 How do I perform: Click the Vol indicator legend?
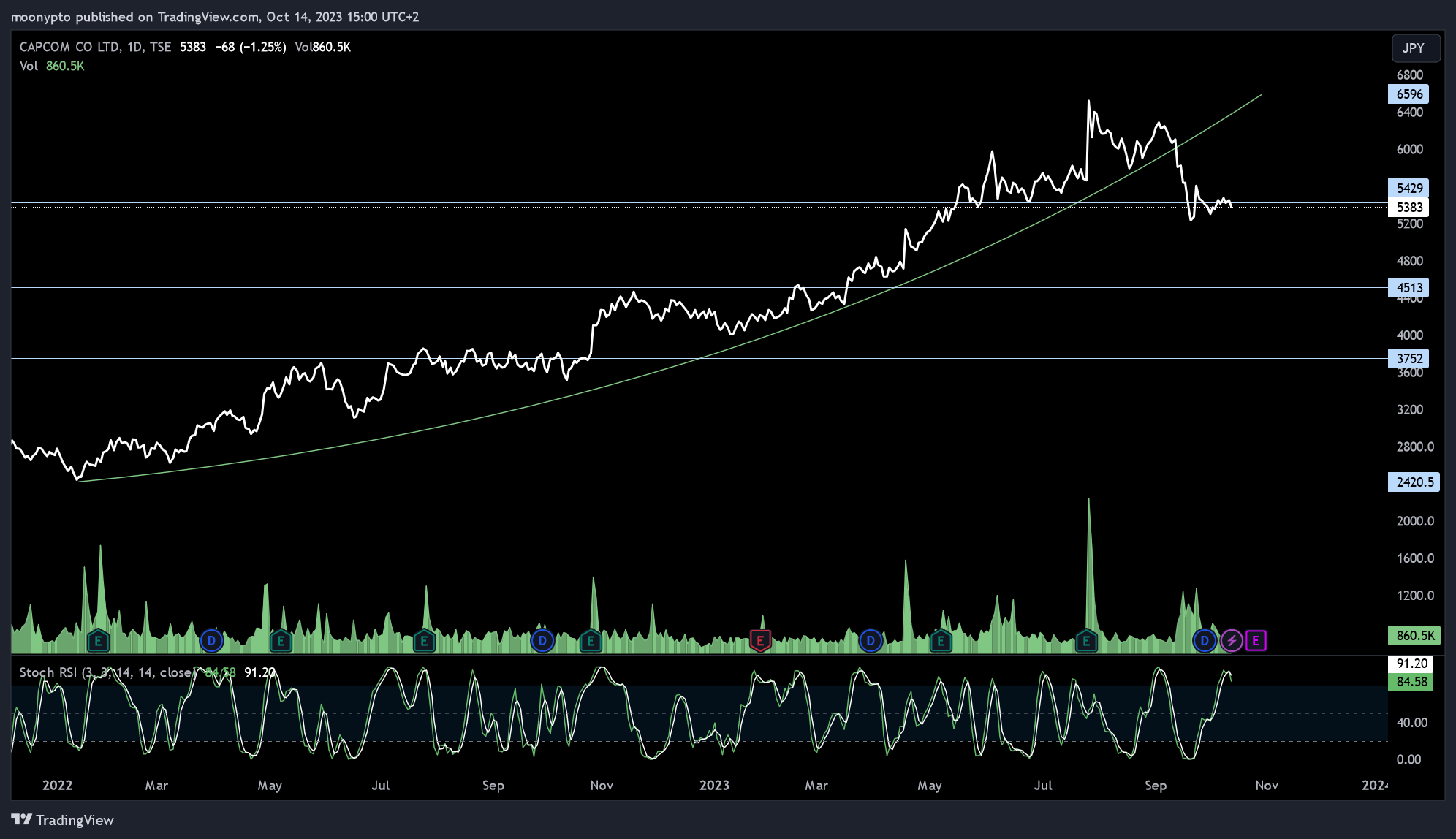click(x=52, y=66)
